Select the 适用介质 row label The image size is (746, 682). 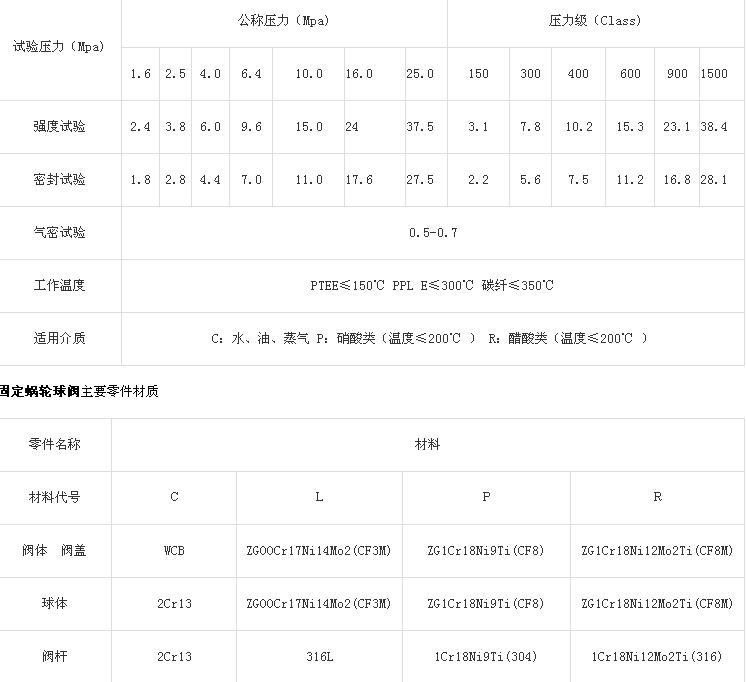tap(59, 339)
